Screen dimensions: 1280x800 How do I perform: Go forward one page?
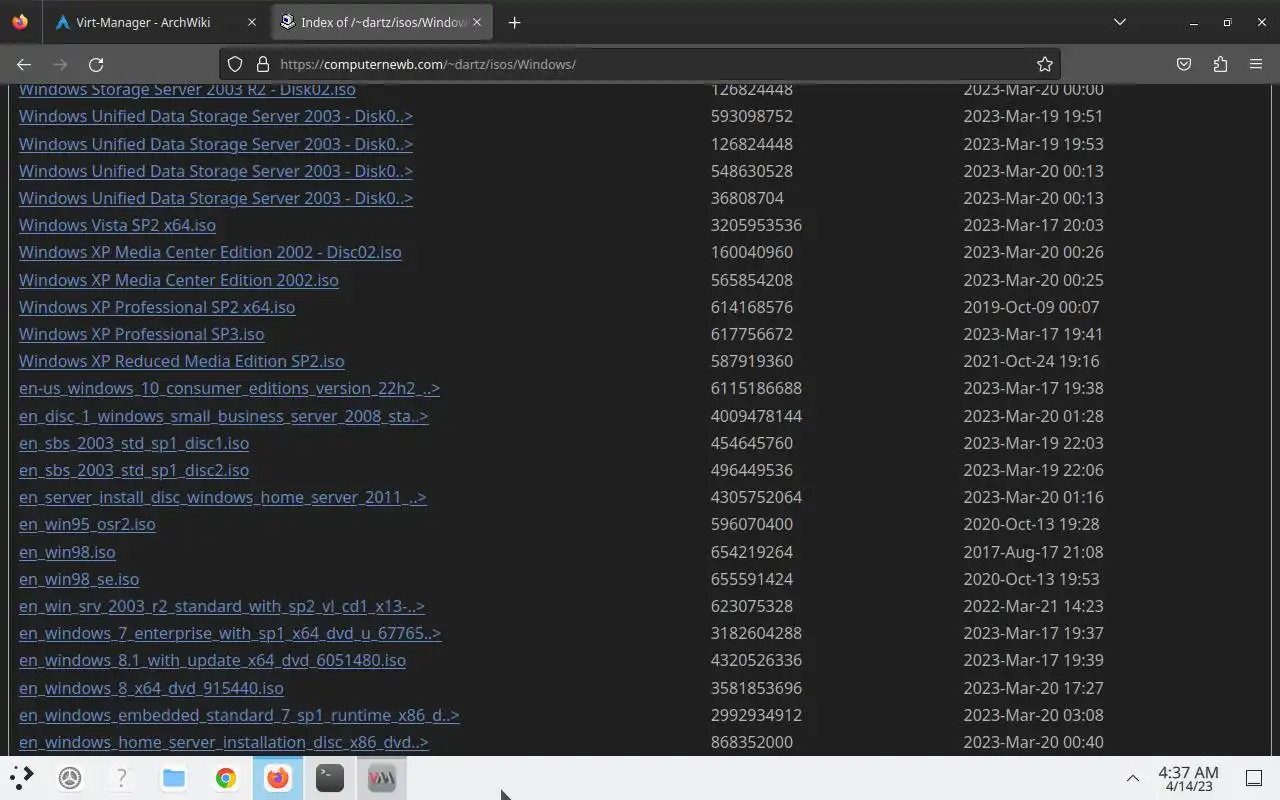coord(60,64)
